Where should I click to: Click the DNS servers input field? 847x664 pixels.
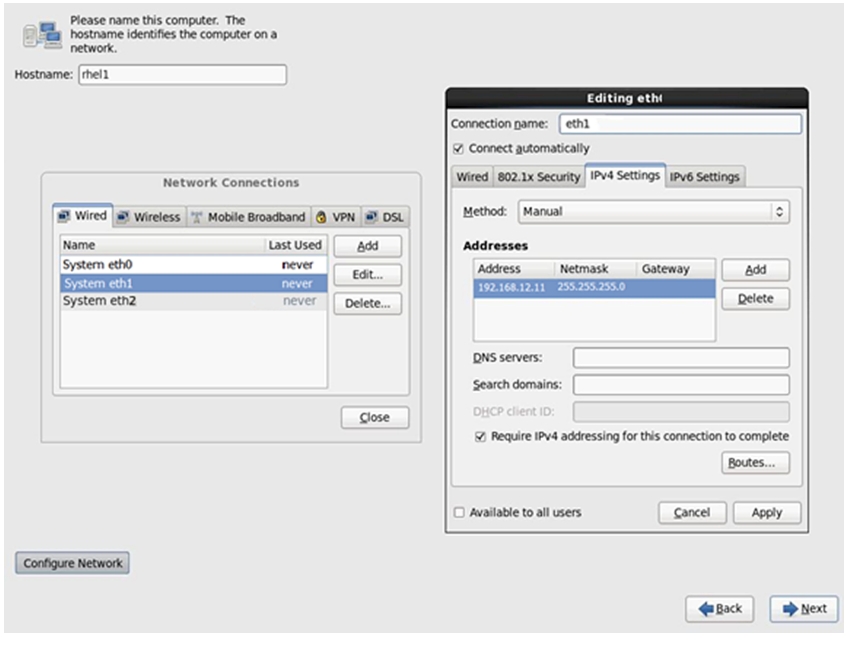point(681,358)
